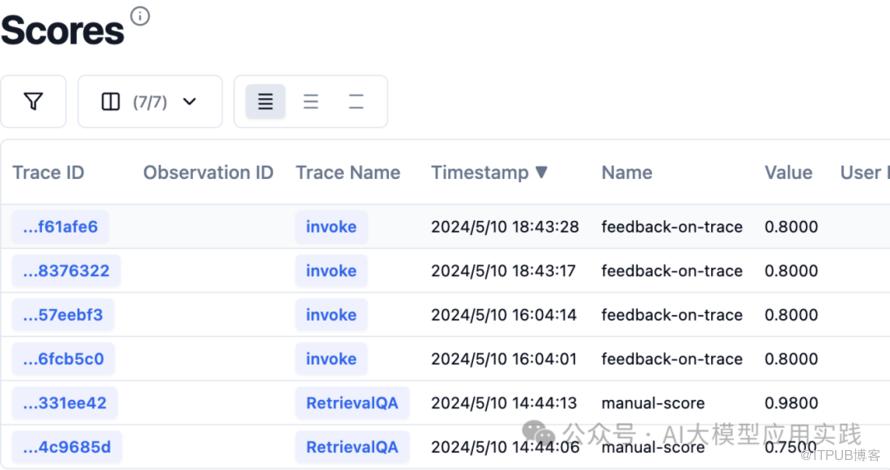Click the Observation ID column header
Image resolution: width=890 pixels, height=470 pixels.
(208, 173)
